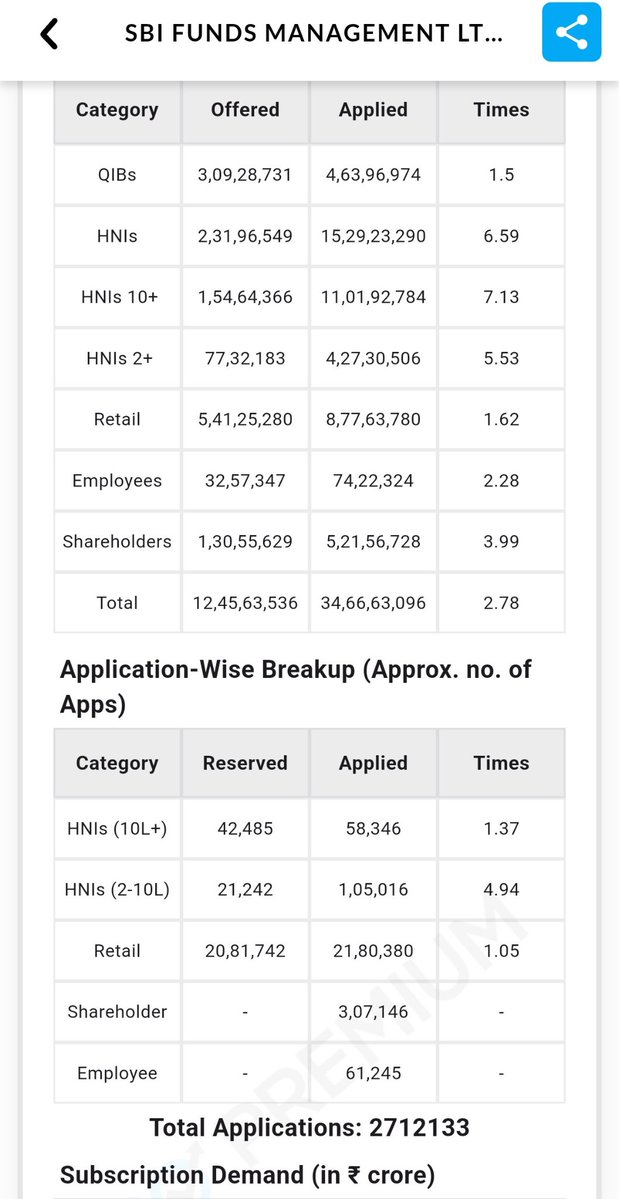Select Shareholders offered value 1,30,55,629

tap(245, 541)
